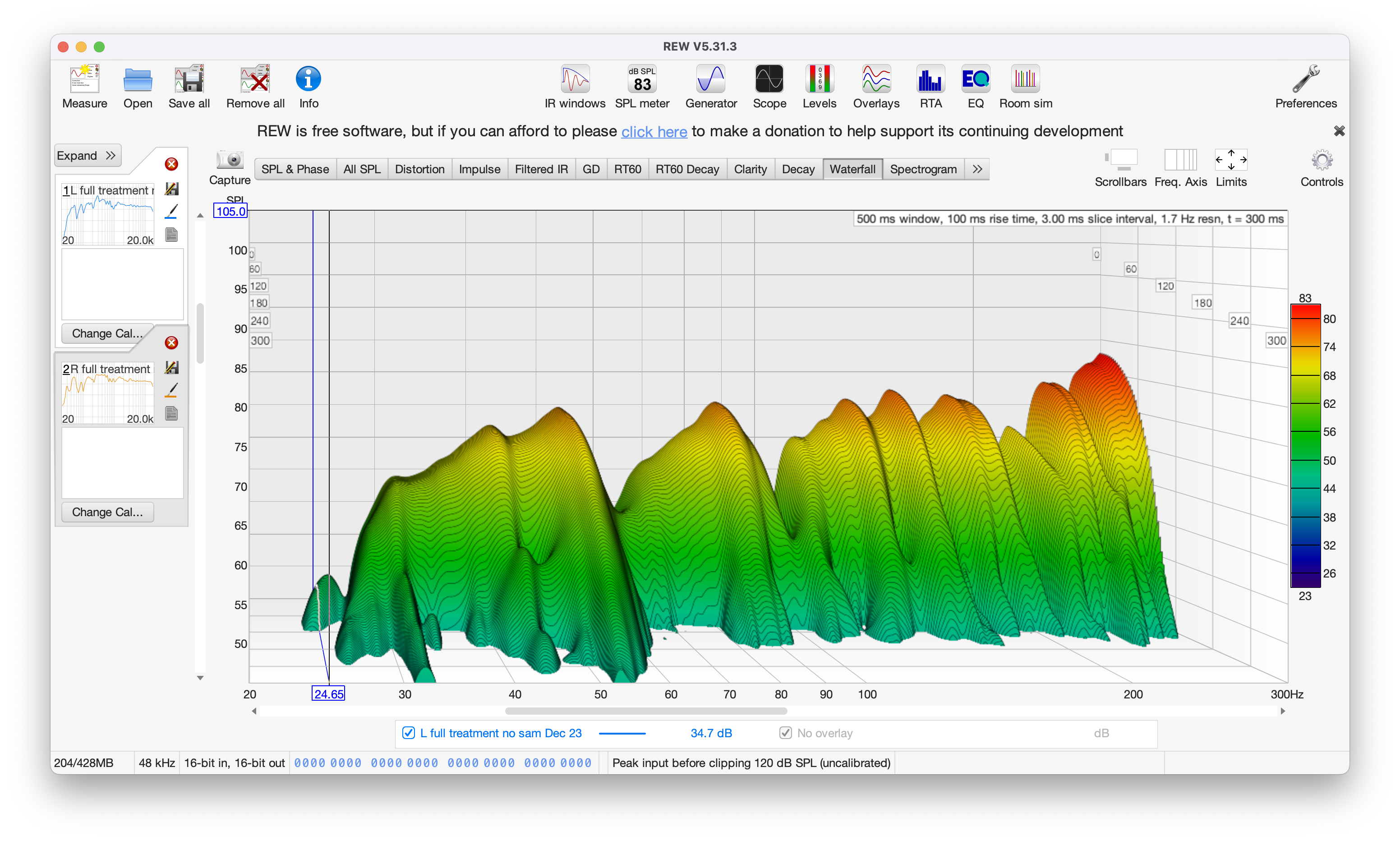
Task: Open the Overlays window
Action: click(x=876, y=80)
